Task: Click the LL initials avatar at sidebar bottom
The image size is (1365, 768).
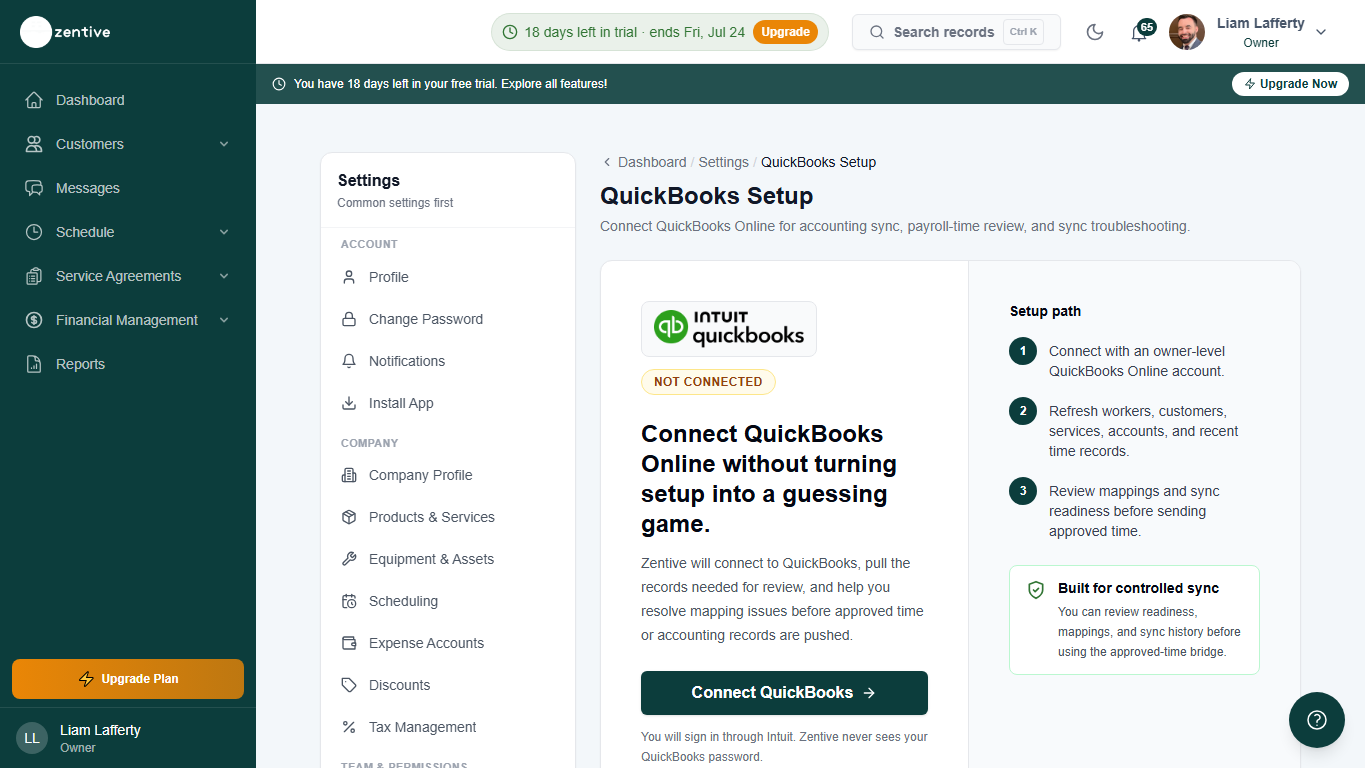Action: [x=32, y=738]
